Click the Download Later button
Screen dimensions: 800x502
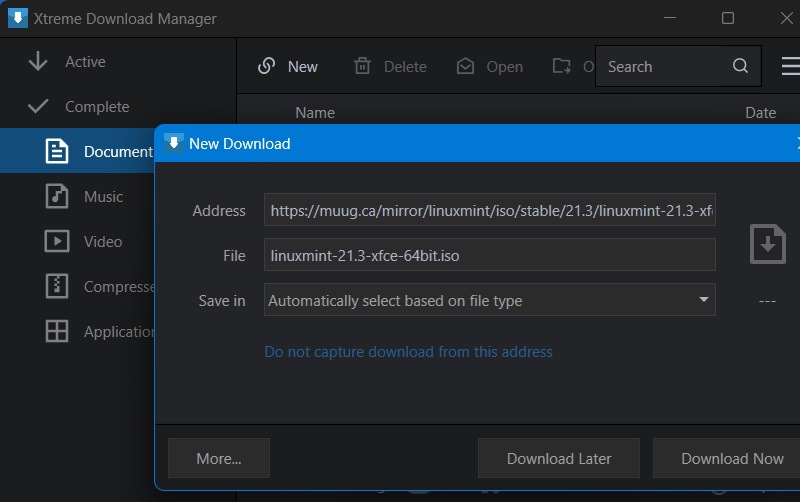click(x=559, y=458)
